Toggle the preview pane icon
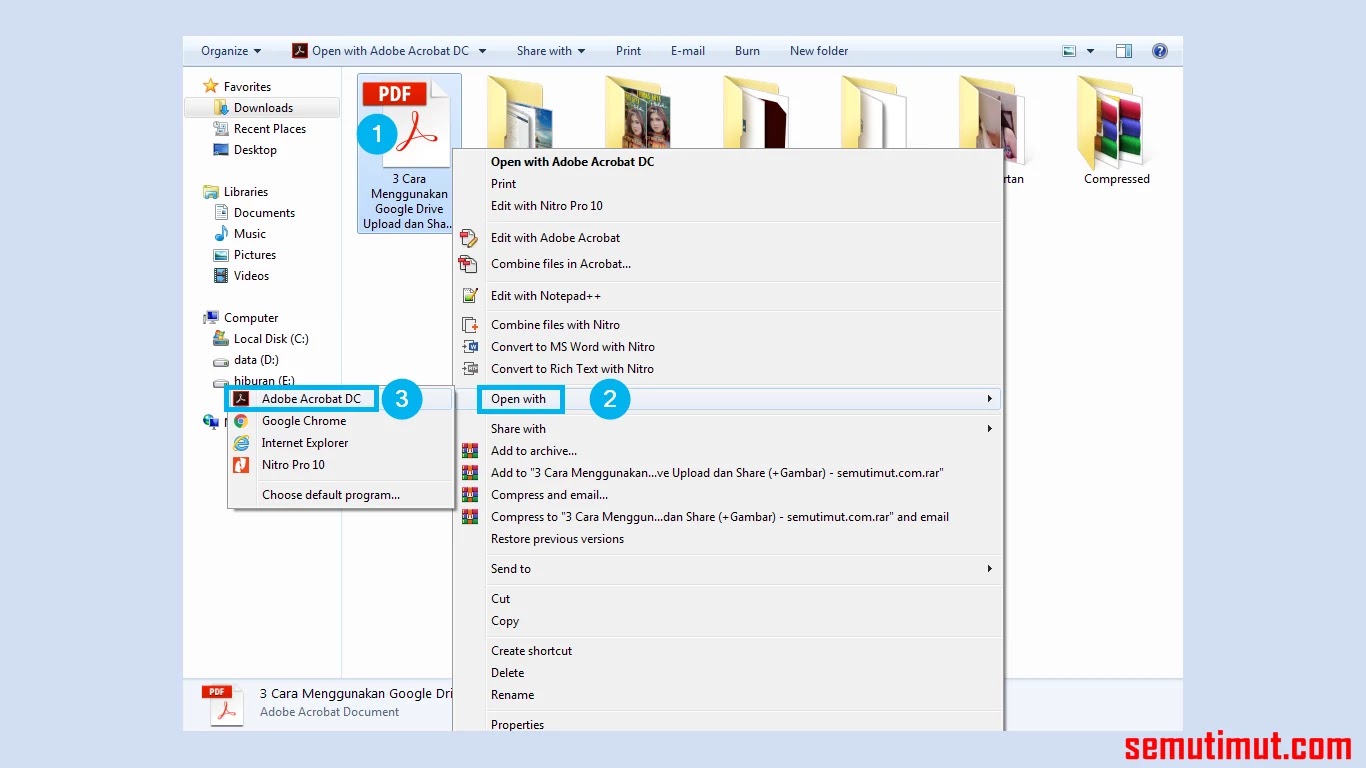 [1124, 51]
